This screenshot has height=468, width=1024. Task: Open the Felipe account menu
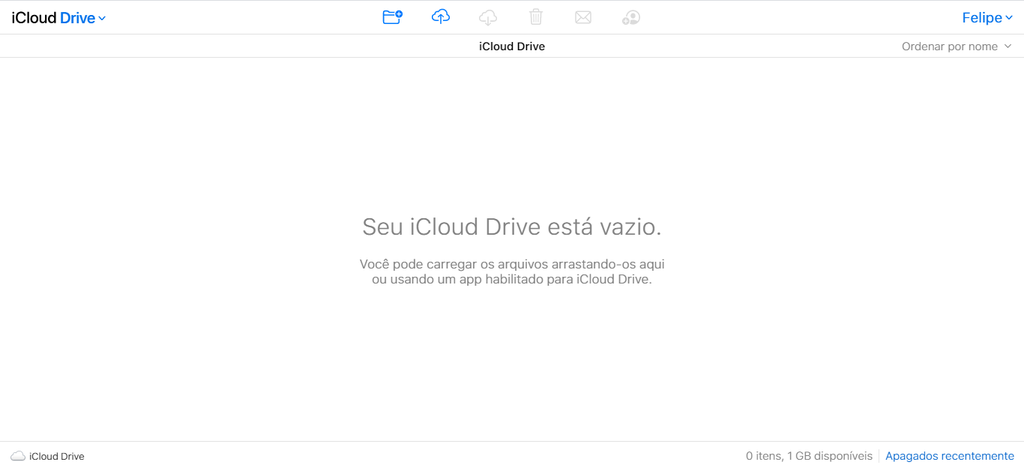coord(987,18)
